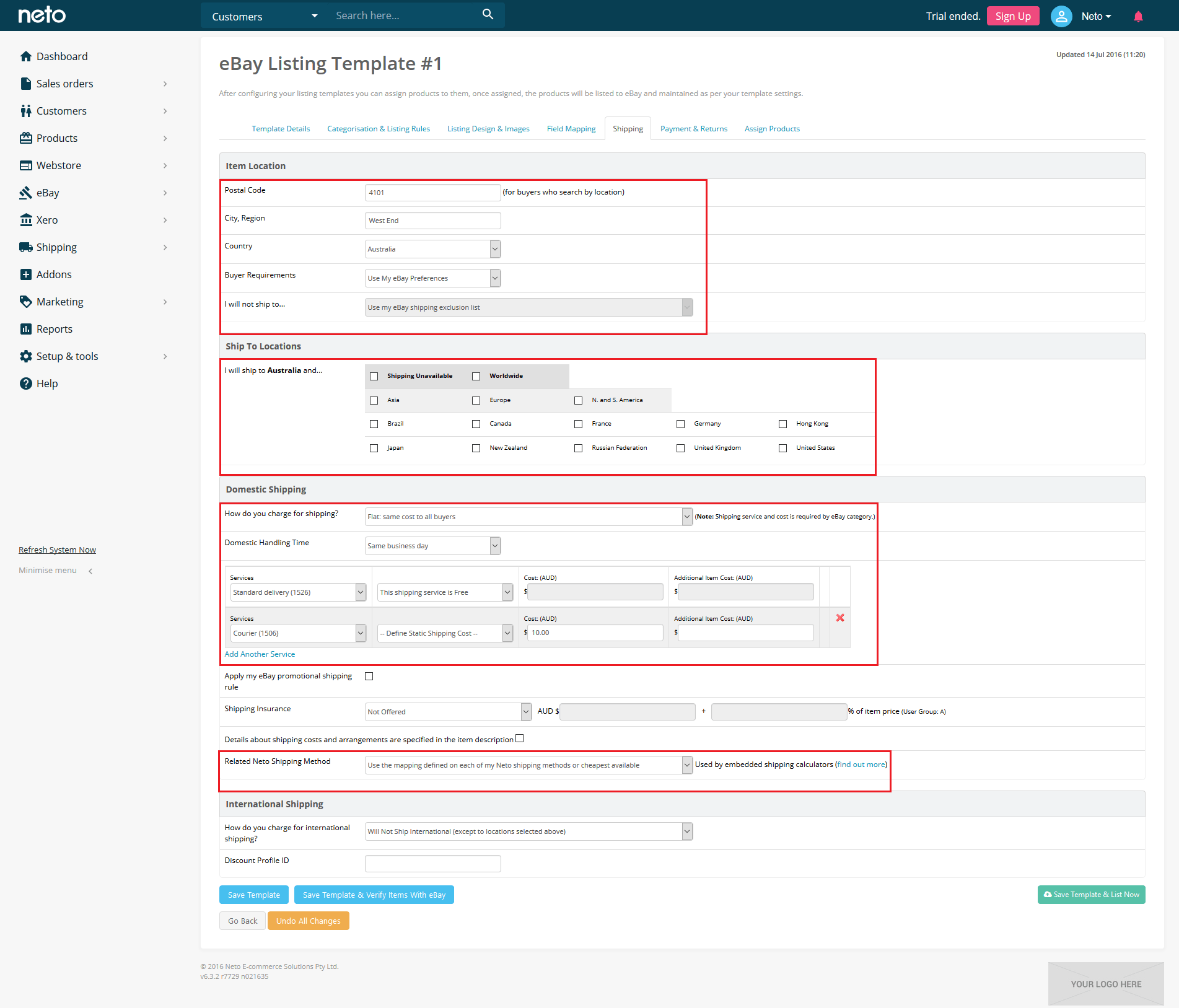The width and height of the screenshot is (1179, 1008).
Task: Click the Sign Up button
Action: coord(1013,16)
